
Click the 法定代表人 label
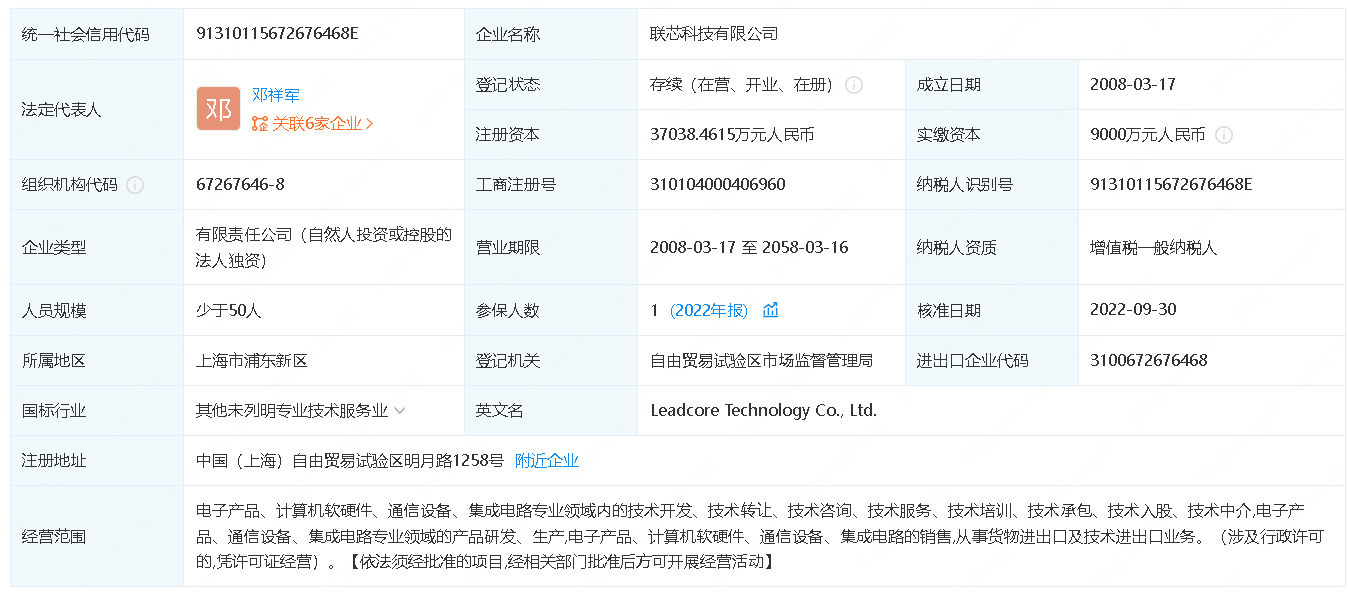tap(62, 110)
